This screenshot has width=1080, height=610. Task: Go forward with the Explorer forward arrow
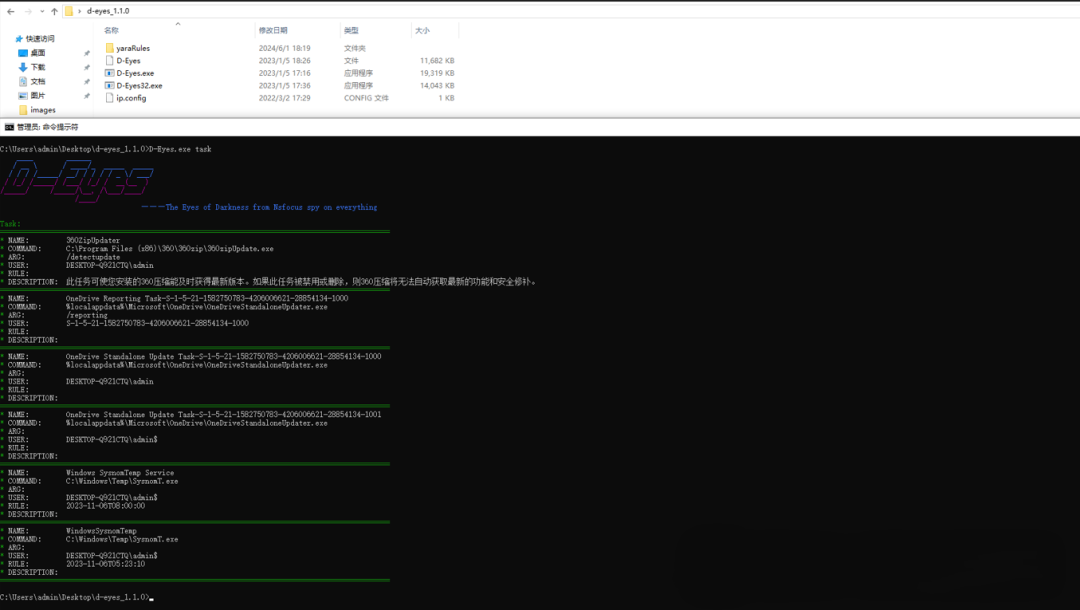click(28, 11)
